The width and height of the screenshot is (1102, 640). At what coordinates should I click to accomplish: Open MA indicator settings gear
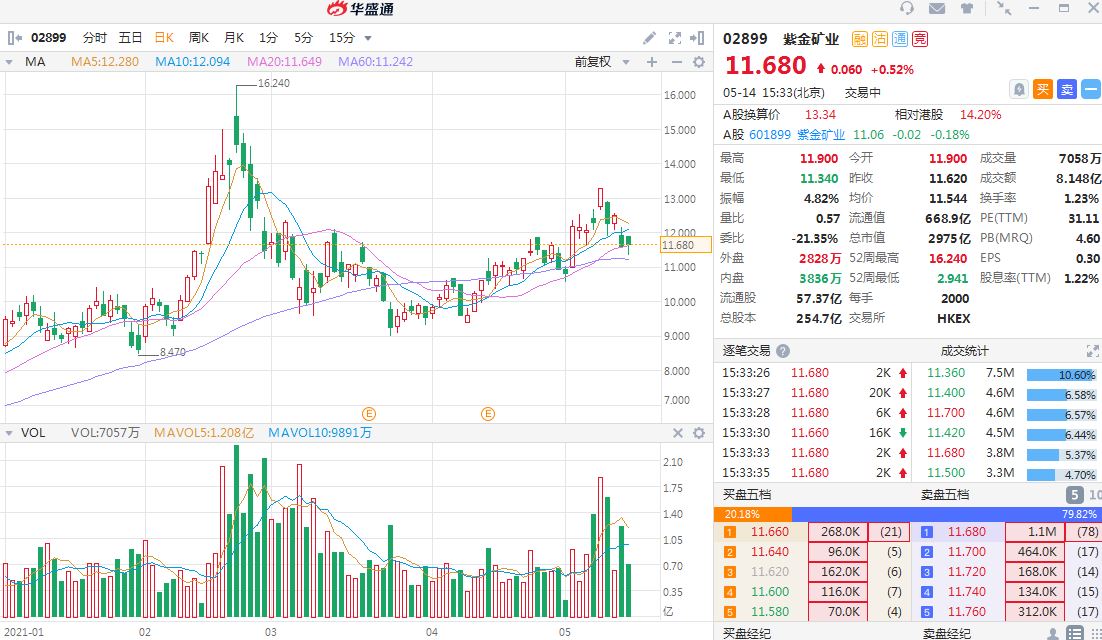(x=699, y=62)
